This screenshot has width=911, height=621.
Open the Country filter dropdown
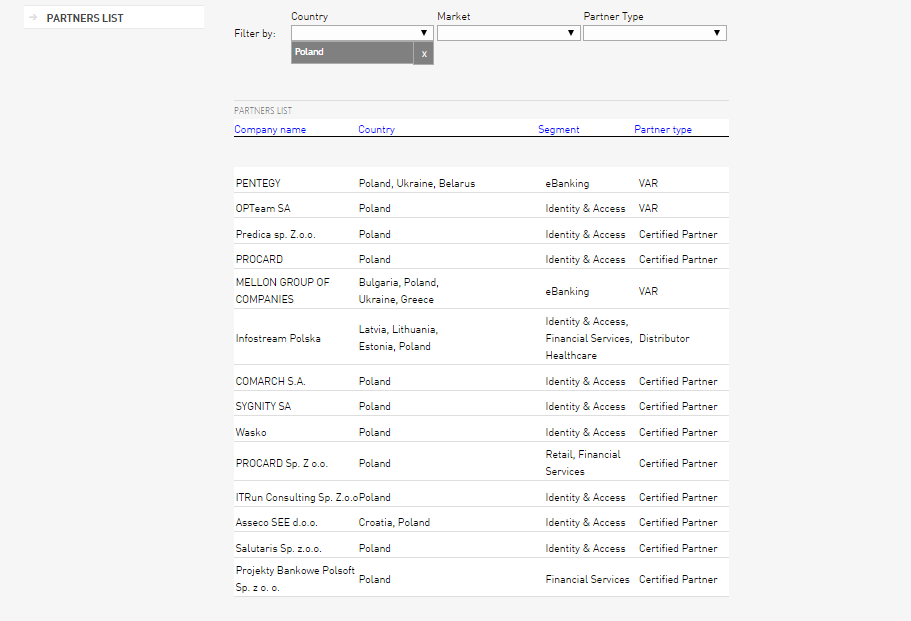362,33
